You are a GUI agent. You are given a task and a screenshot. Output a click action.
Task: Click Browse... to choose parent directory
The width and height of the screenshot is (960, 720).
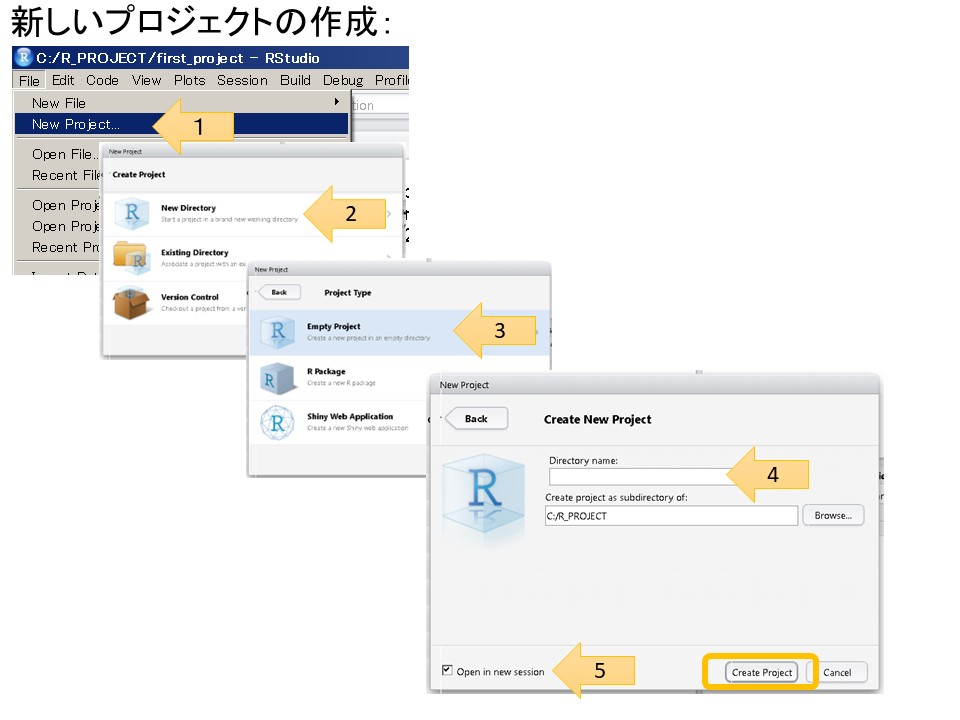[833, 516]
